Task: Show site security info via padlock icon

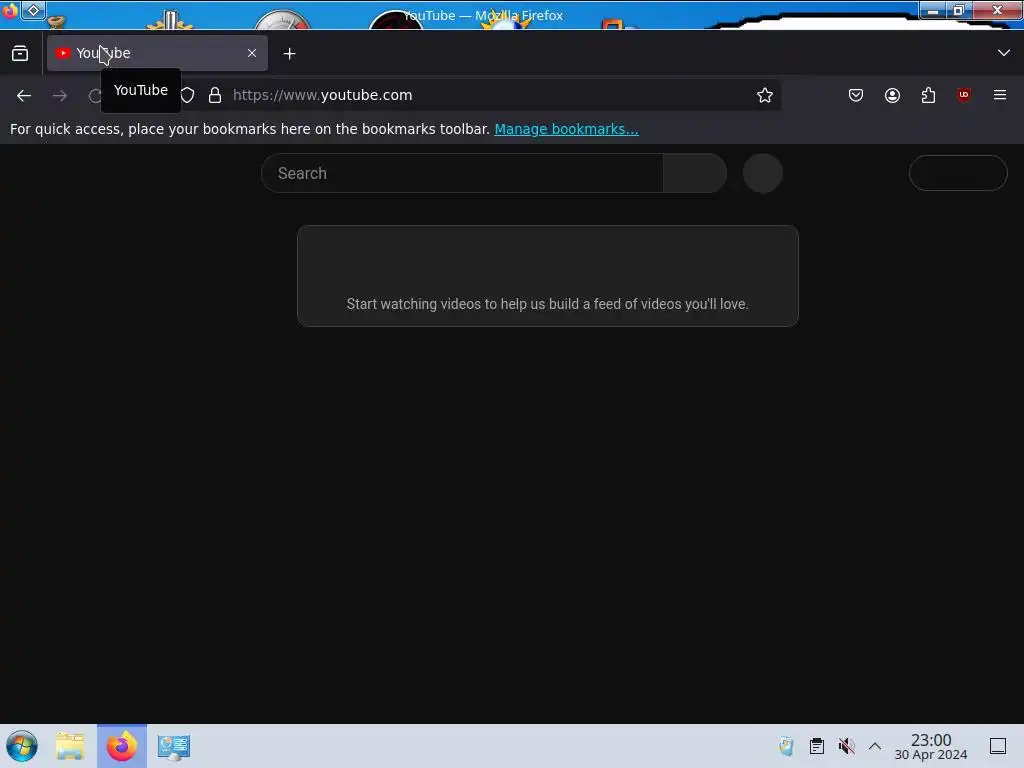Action: tap(215, 95)
